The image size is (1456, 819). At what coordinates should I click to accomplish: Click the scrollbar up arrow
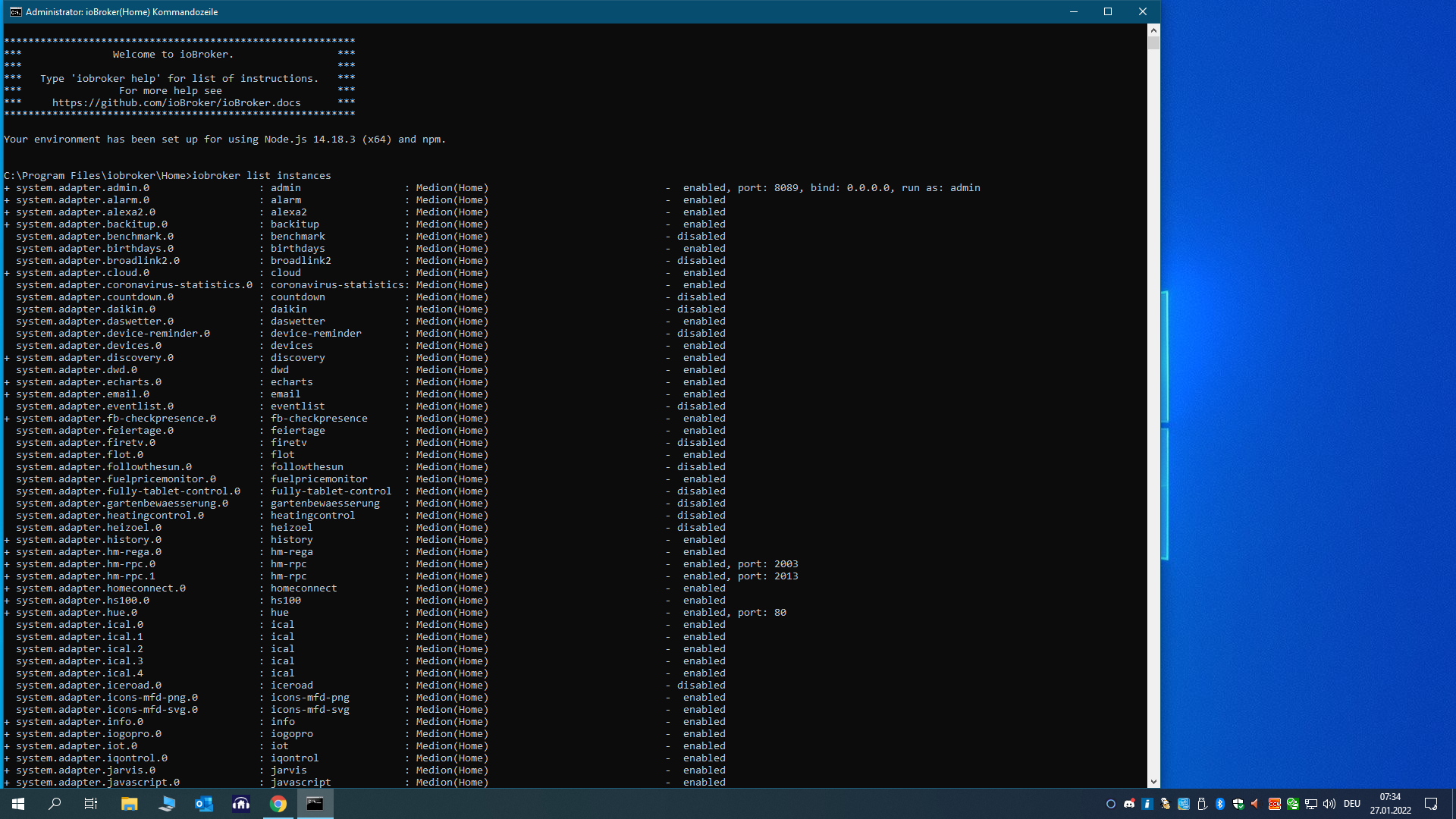(1153, 30)
